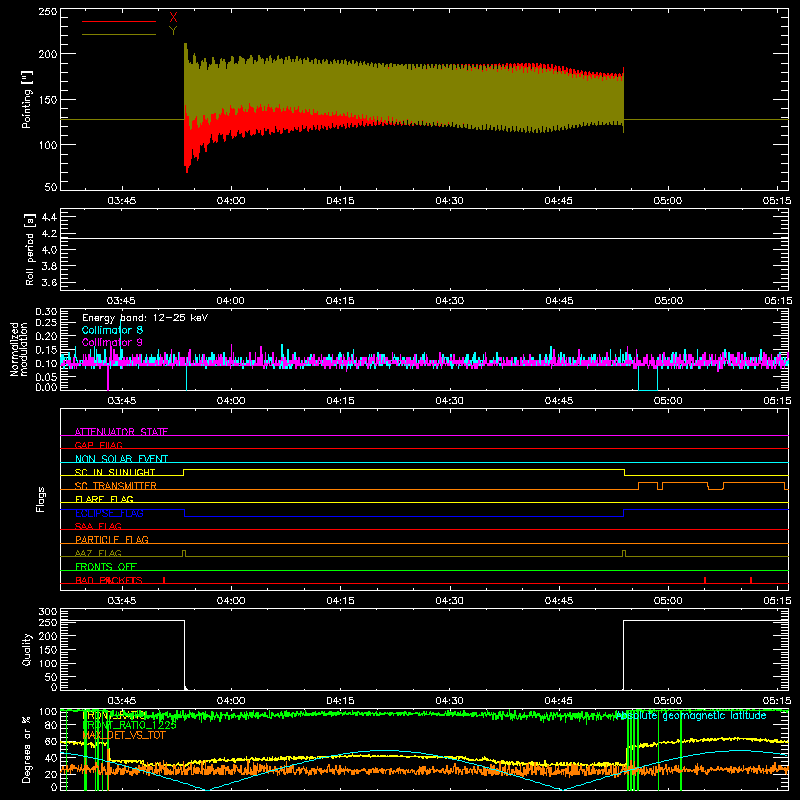Image resolution: width=800 pixels, height=800 pixels.
Task: Click the Absolute geomagnetic latitude label
Action: point(691,715)
